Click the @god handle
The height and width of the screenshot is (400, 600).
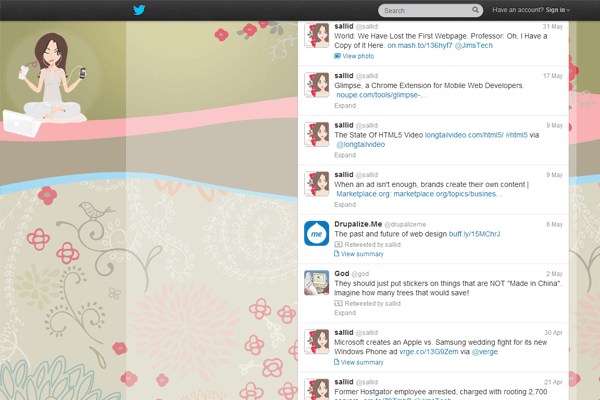coord(360,274)
